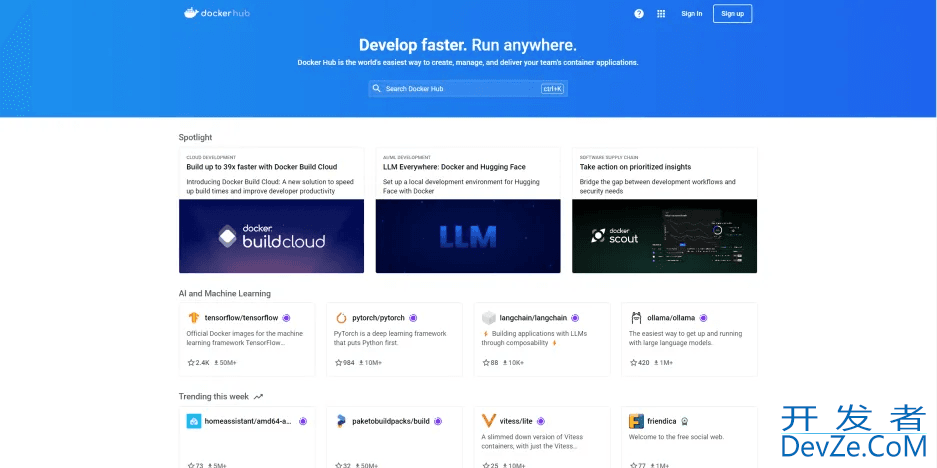Click the ollama logo icon
The height and width of the screenshot is (468, 937).
coord(636,317)
